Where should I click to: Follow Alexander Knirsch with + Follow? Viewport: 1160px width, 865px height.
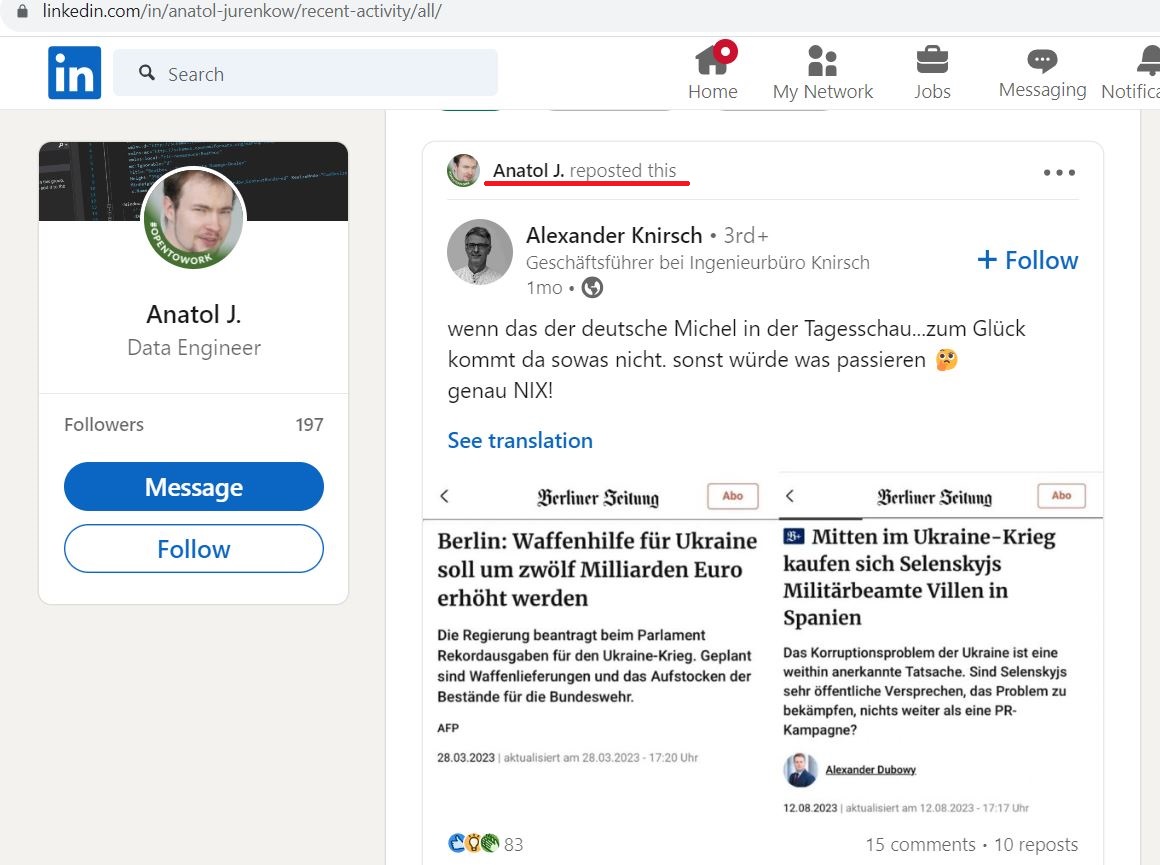[x=1028, y=260]
